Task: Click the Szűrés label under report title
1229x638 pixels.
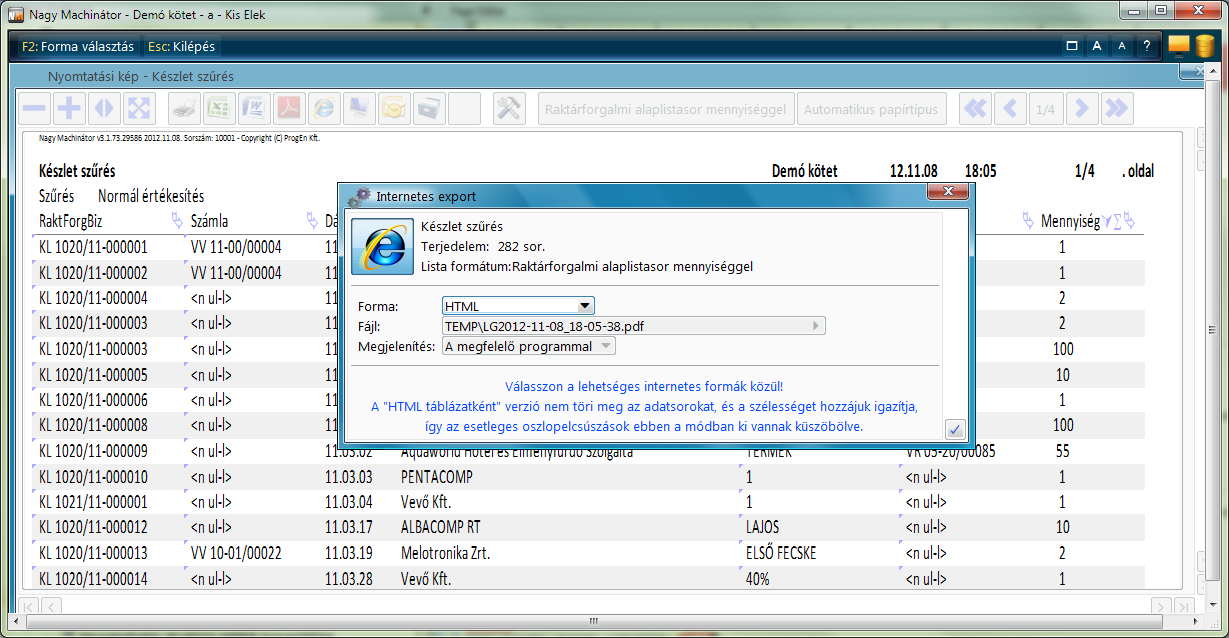Action: coord(56,196)
